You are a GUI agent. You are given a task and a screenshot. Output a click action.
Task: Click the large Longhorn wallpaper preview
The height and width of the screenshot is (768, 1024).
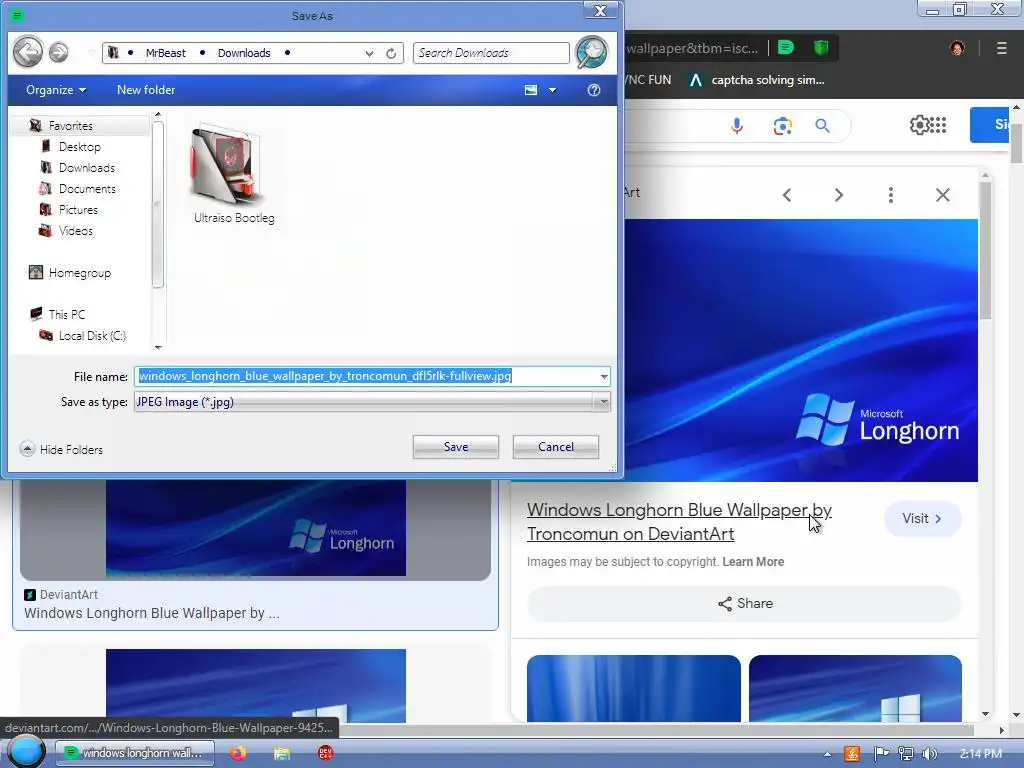[x=801, y=350]
